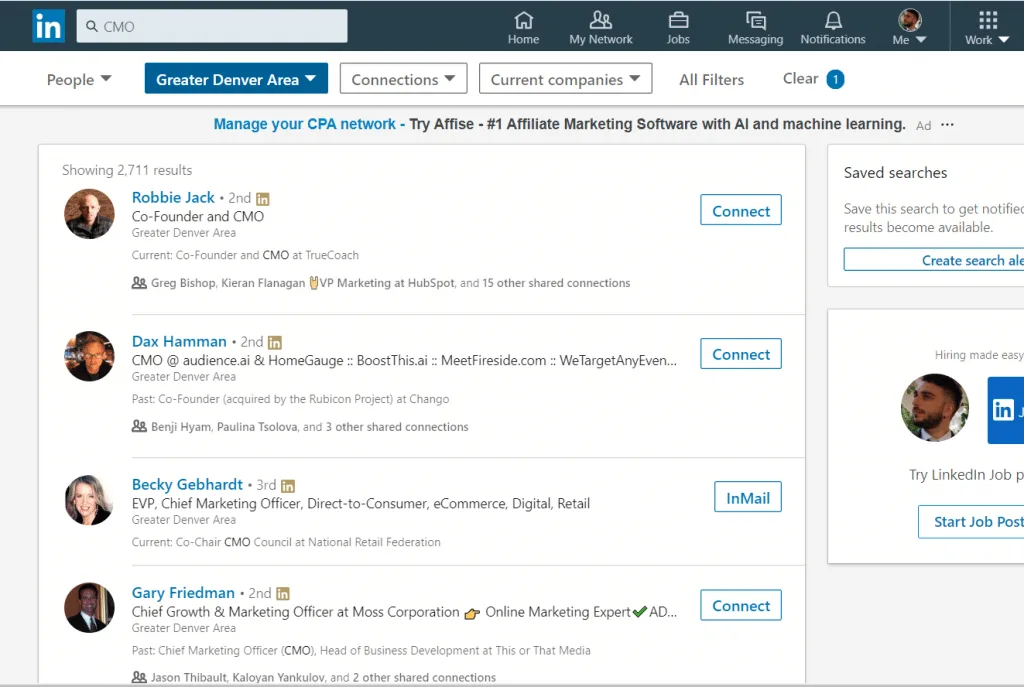
Task: Click LinkedIn premium badge next to Robbie Jack
Action: click(263, 199)
